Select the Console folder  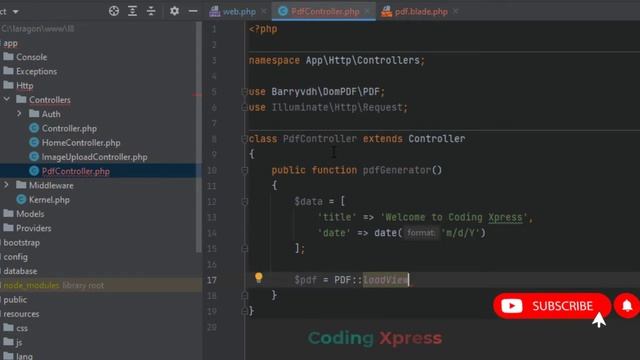25,57
